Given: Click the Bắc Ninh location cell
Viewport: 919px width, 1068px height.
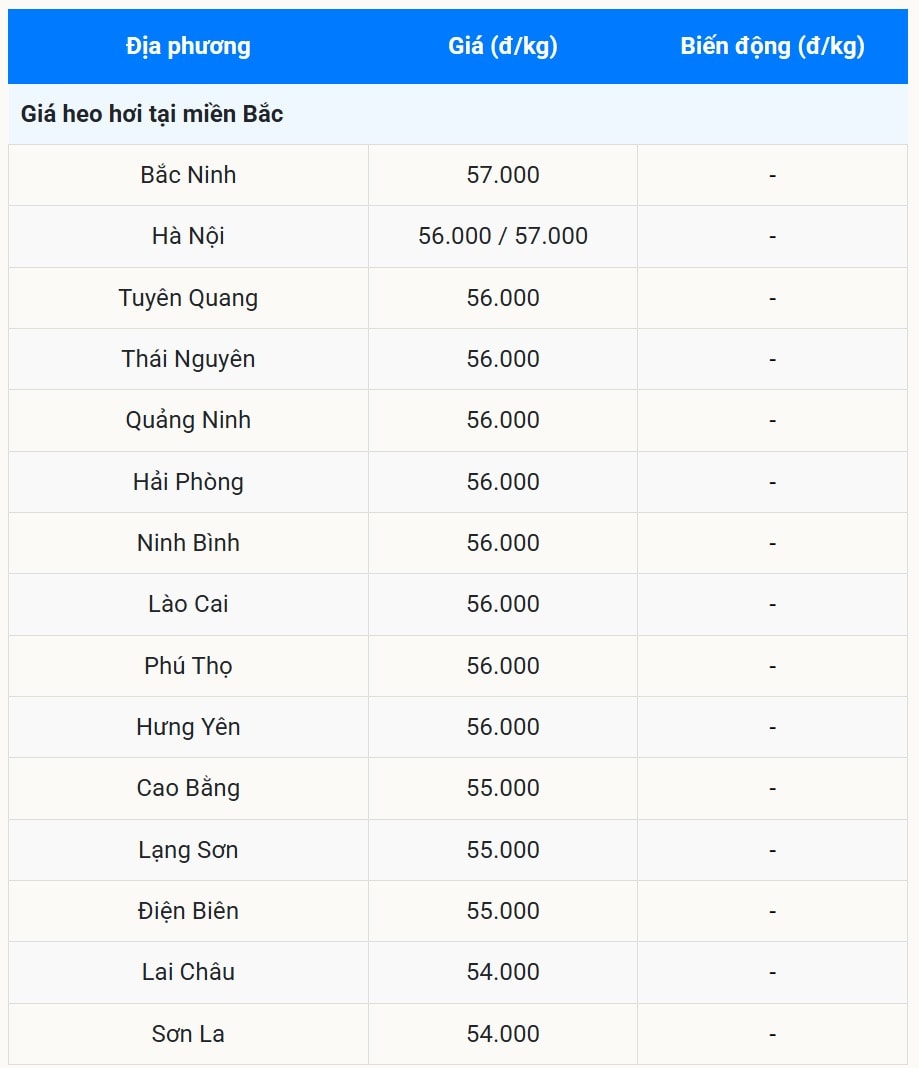Looking at the screenshot, I should pos(188,175).
